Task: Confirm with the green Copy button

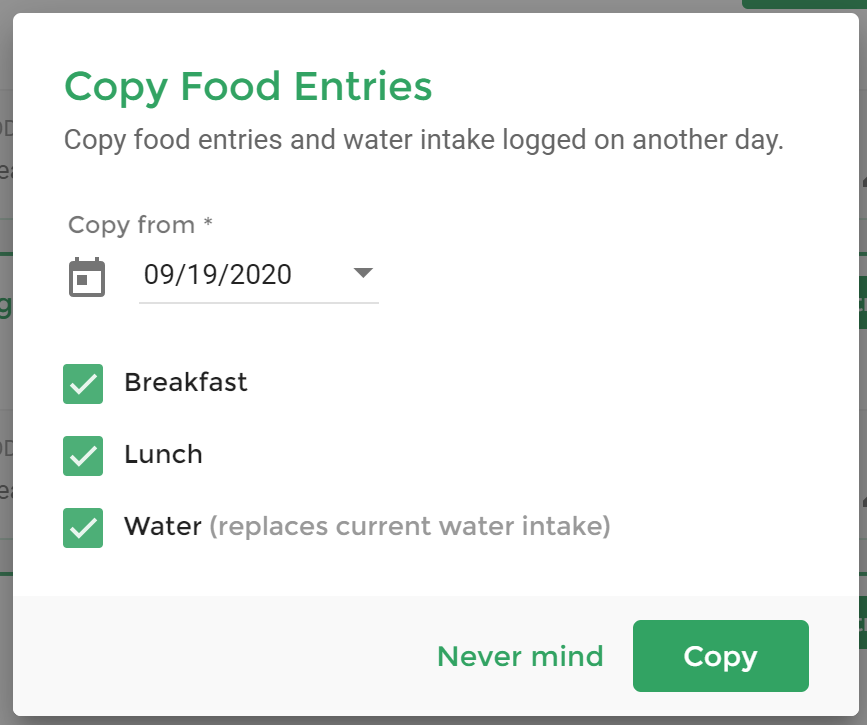Action: [x=720, y=656]
